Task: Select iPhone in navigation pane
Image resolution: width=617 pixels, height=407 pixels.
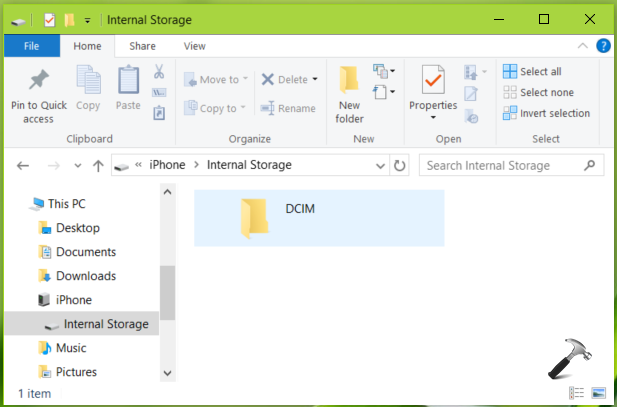Action: (65, 300)
